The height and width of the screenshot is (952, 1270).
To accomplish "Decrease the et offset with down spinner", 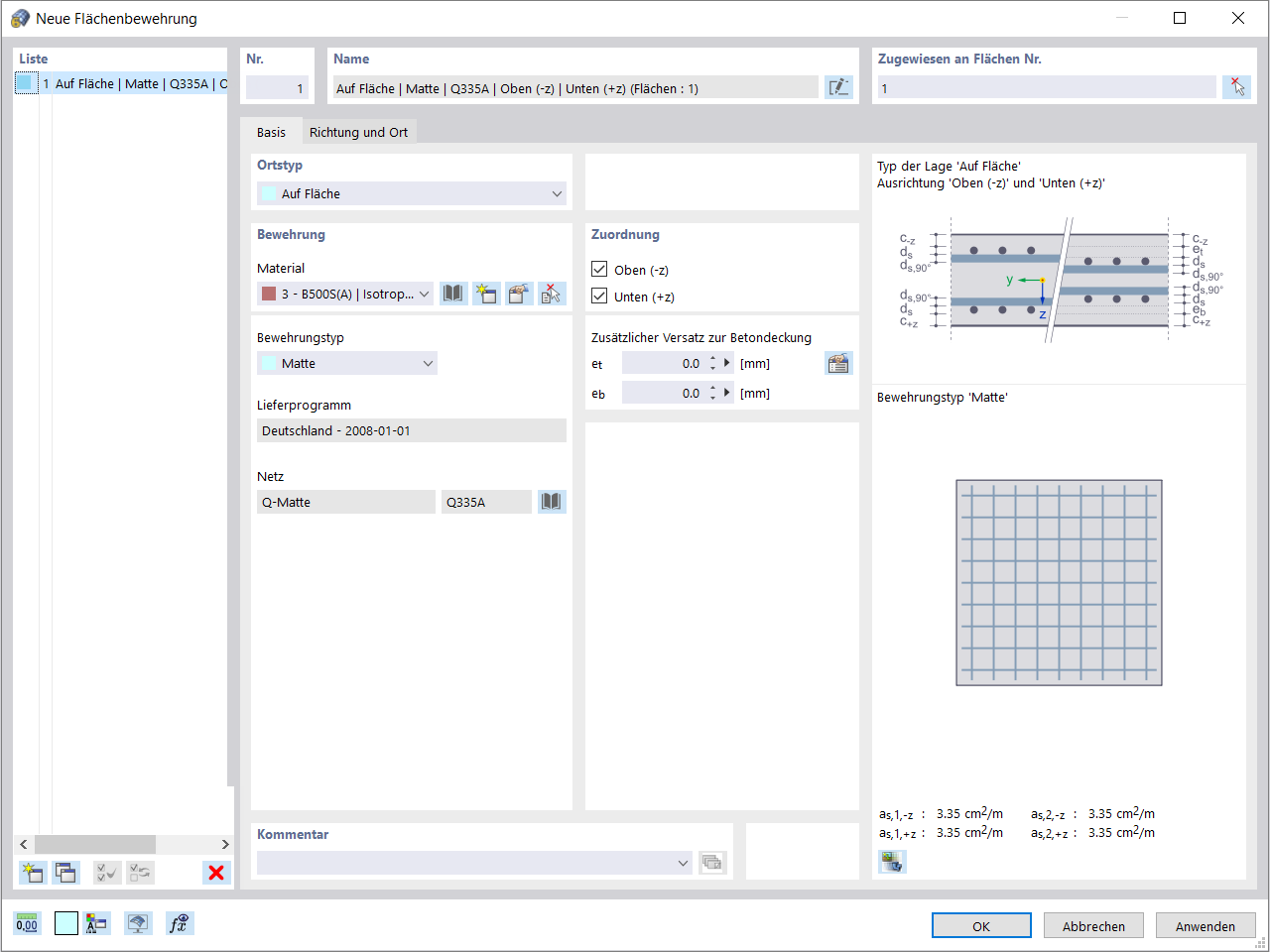I will pyautogui.click(x=712, y=369).
